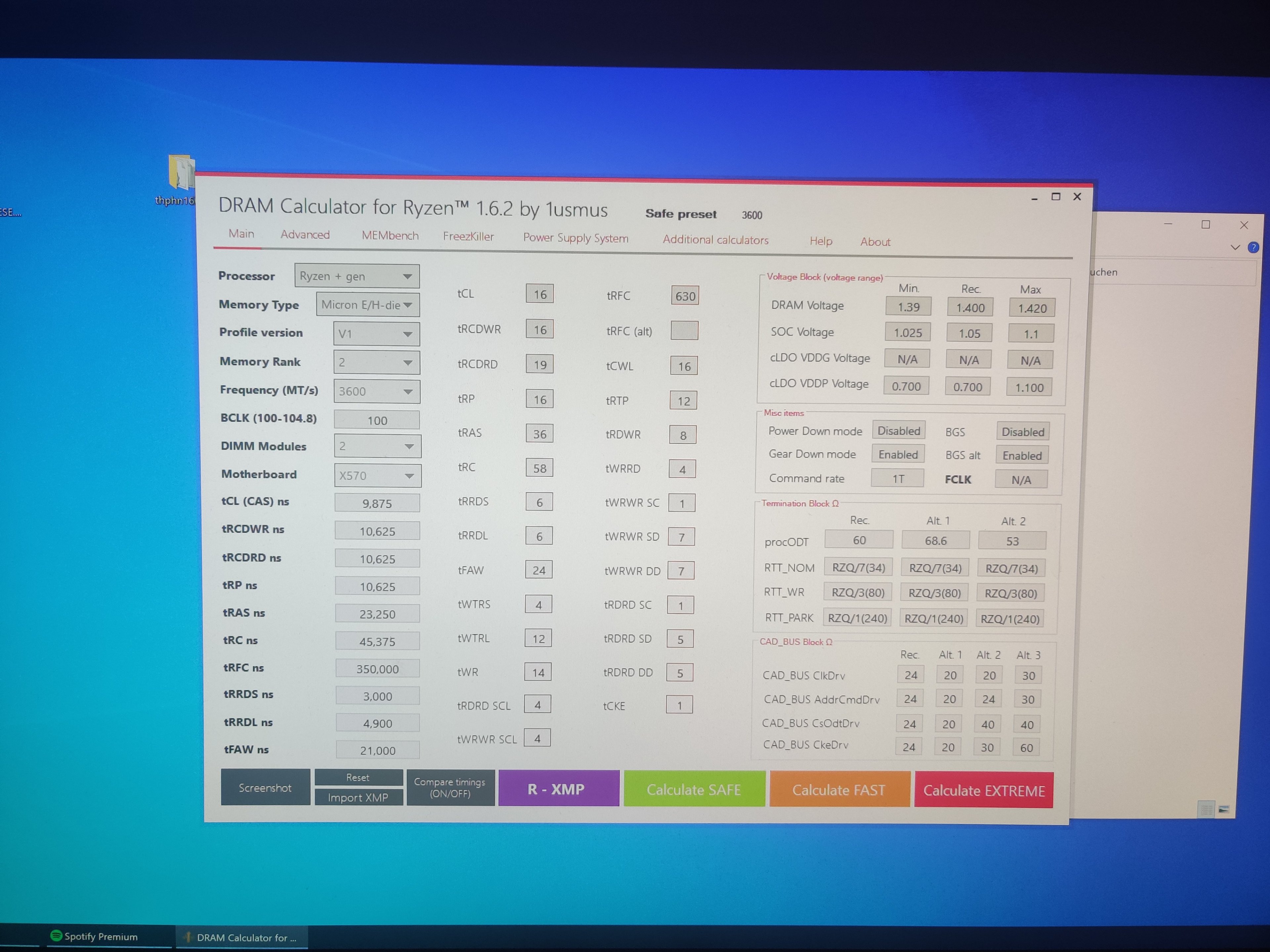Screen dimensions: 1270x952
Task: Open the Memory Type dropdown
Action: (x=367, y=305)
